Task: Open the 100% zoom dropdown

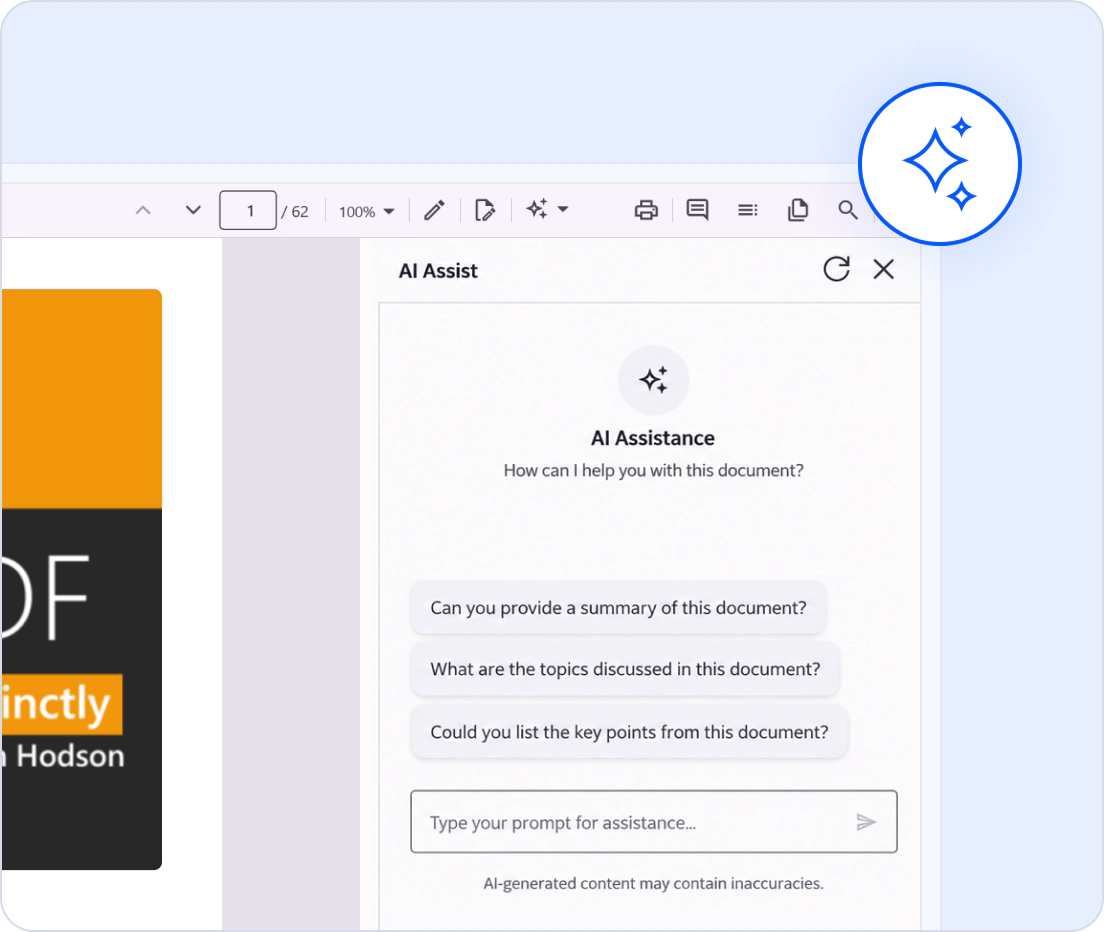Action: pos(366,211)
